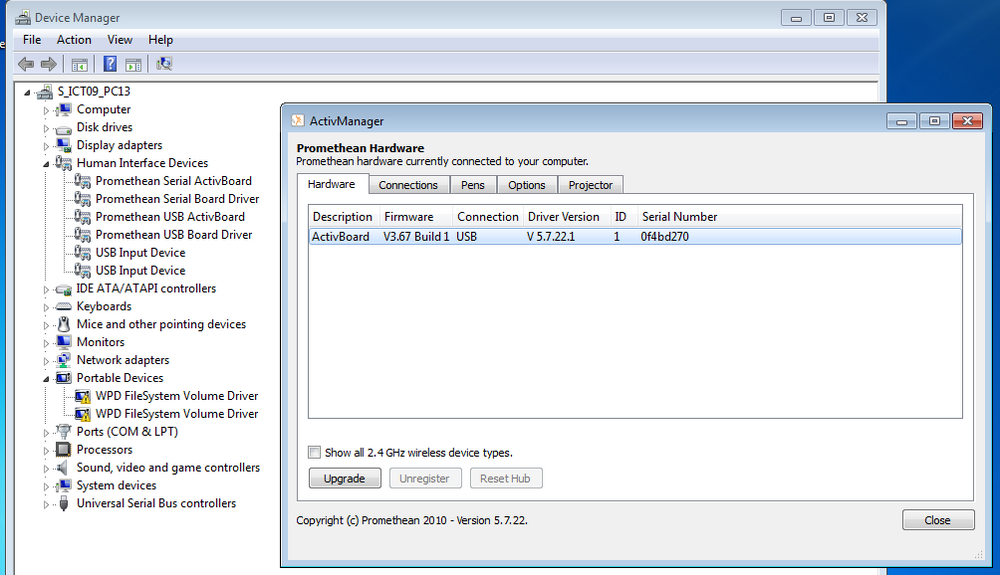Select the second USB Input Device
The height and width of the screenshot is (575, 1000).
click(140, 270)
